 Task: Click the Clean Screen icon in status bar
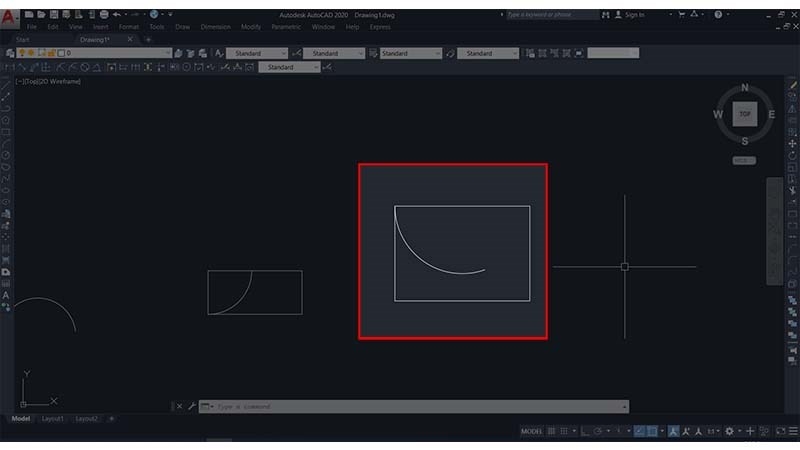pyautogui.click(x=781, y=432)
